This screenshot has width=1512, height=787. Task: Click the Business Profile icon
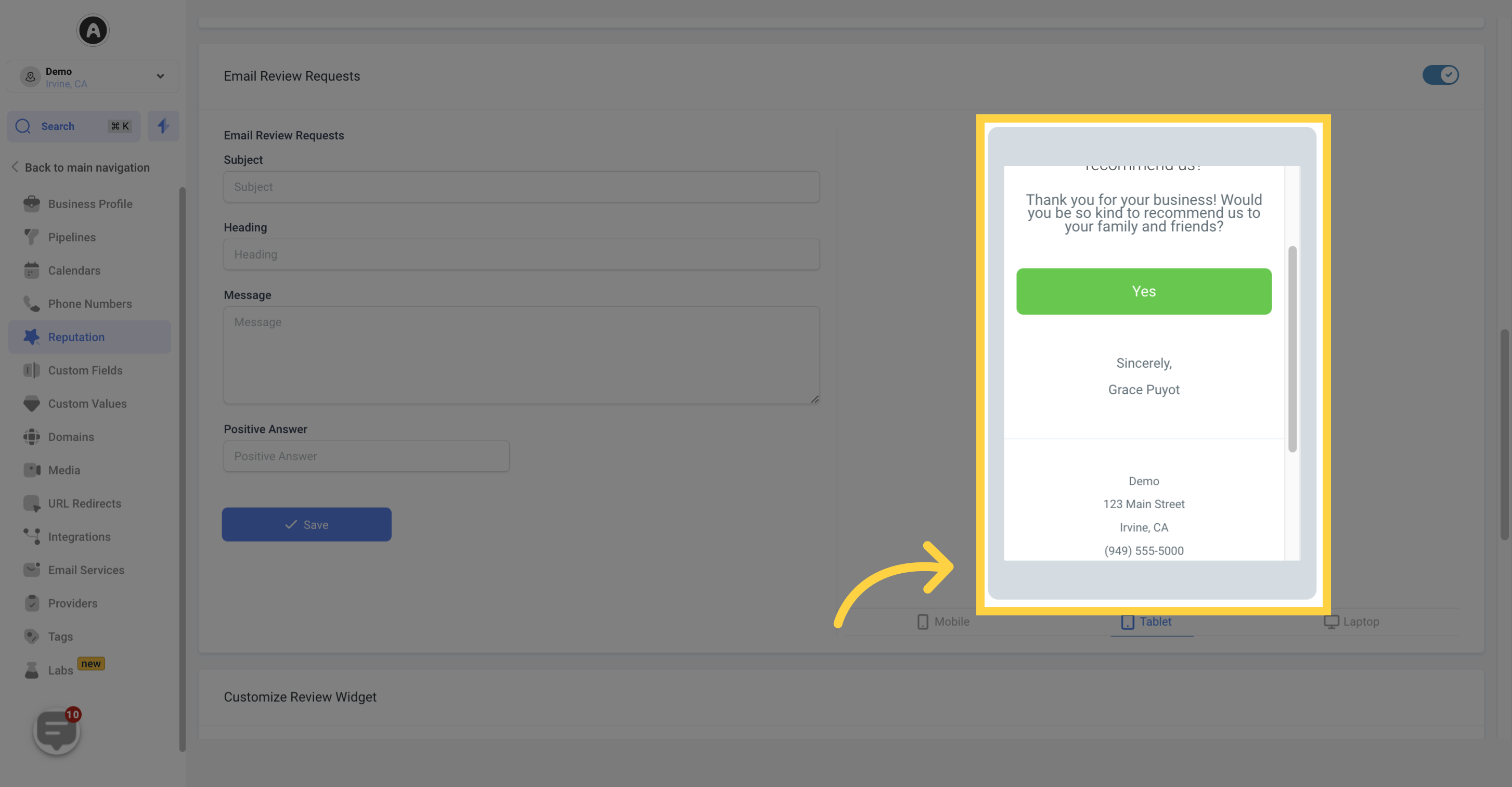[31, 204]
